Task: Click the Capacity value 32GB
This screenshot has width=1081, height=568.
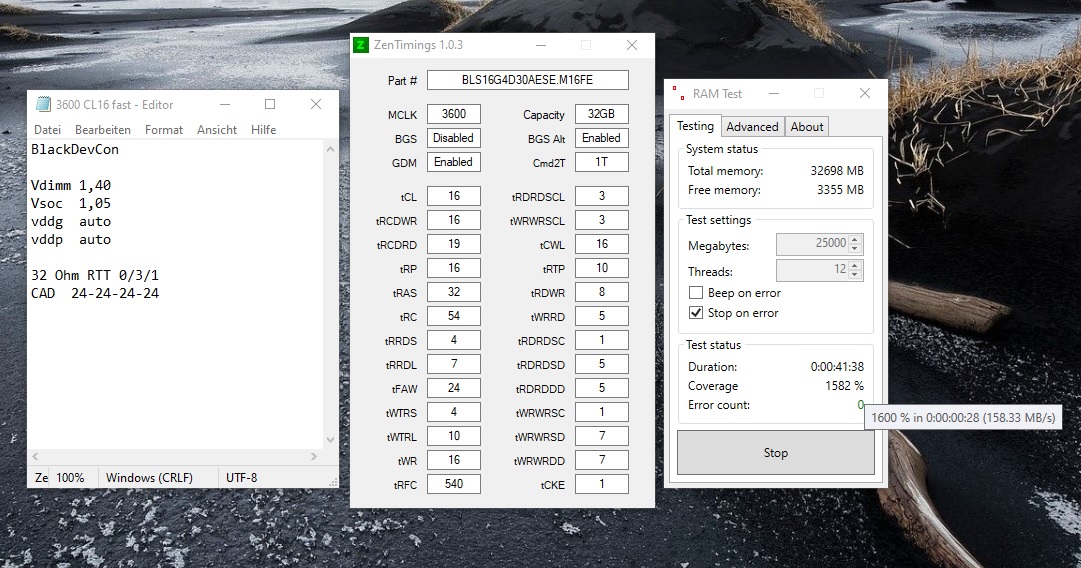Action: pyautogui.click(x=602, y=114)
